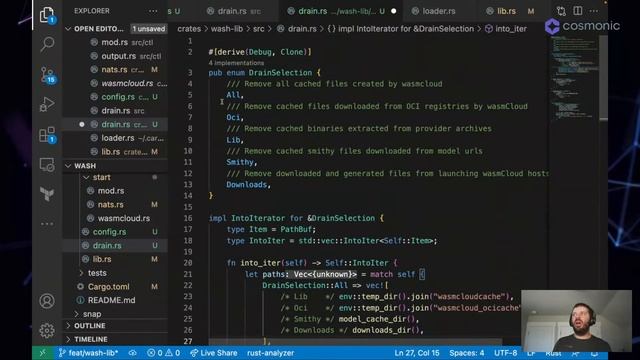Open drain.rs in WASH tree
The width and height of the screenshot is (640, 360).
click(x=115, y=245)
